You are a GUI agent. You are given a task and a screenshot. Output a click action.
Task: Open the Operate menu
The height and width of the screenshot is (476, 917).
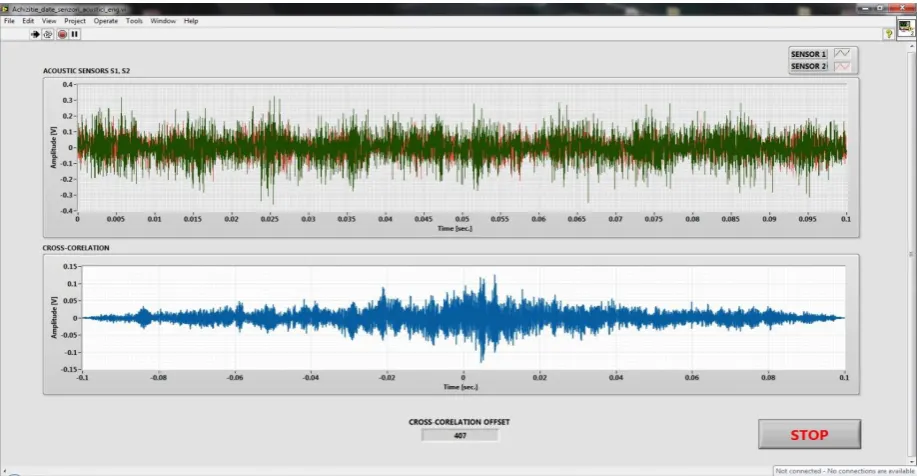point(106,21)
